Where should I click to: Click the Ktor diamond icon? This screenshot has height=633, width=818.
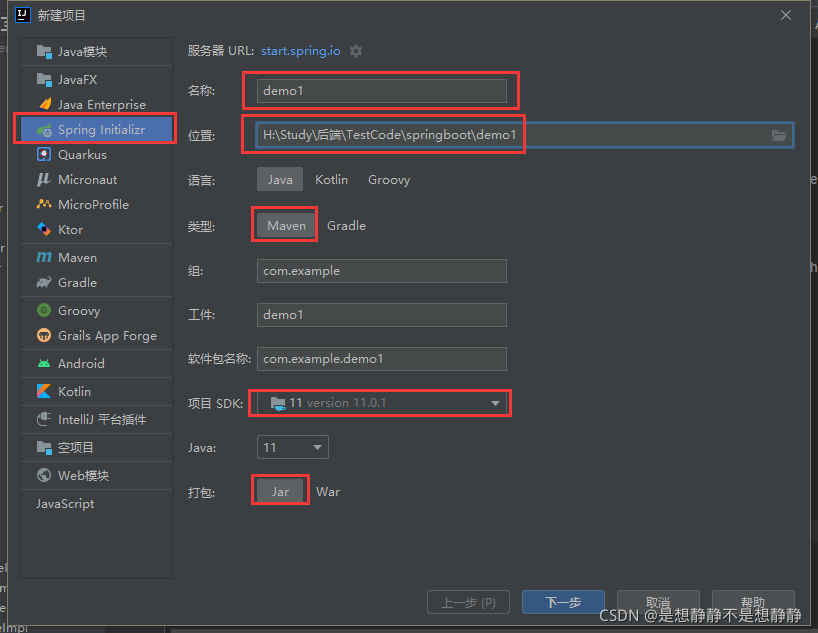point(44,229)
